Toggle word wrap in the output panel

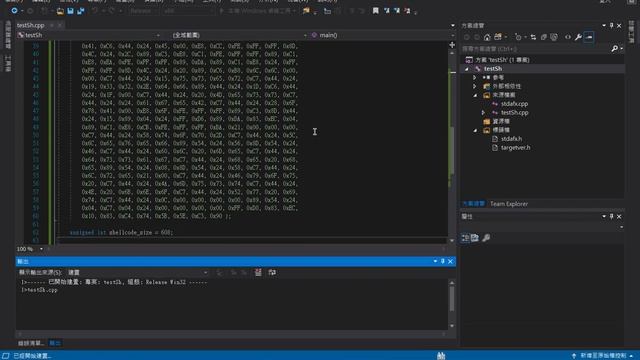(272, 272)
